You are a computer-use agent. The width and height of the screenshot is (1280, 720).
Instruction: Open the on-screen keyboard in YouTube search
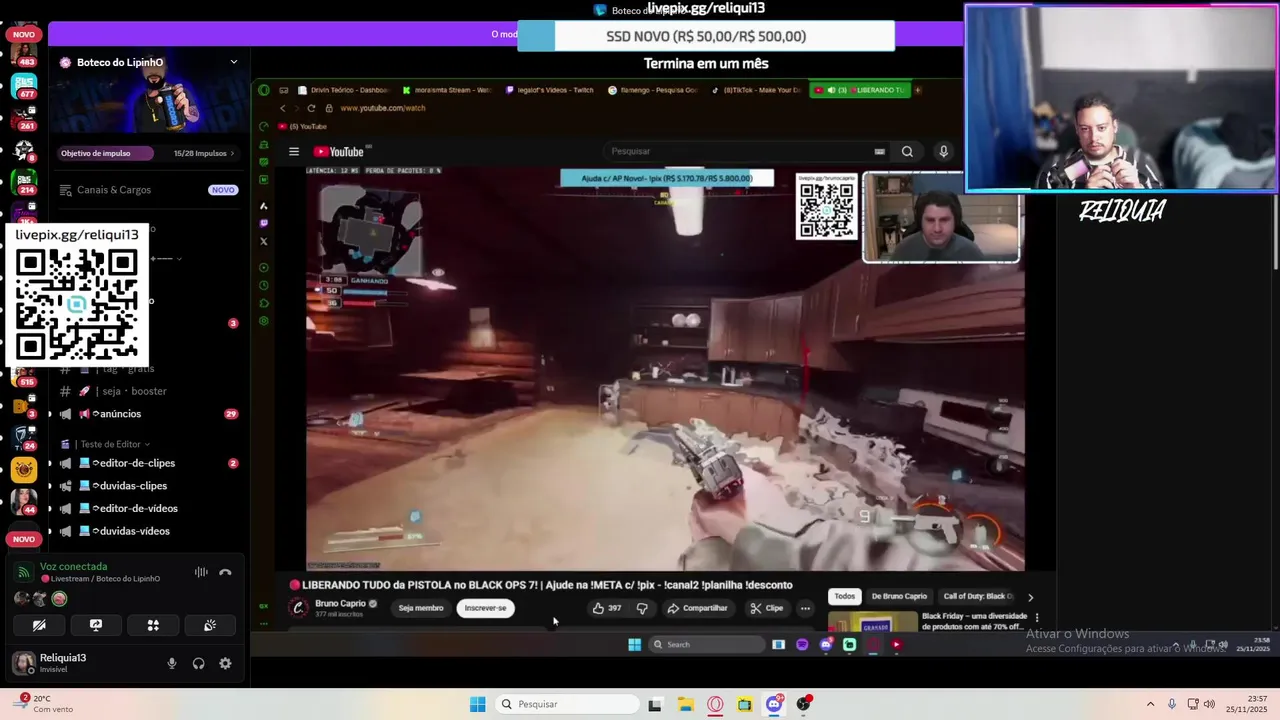click(x=879, y=152)
